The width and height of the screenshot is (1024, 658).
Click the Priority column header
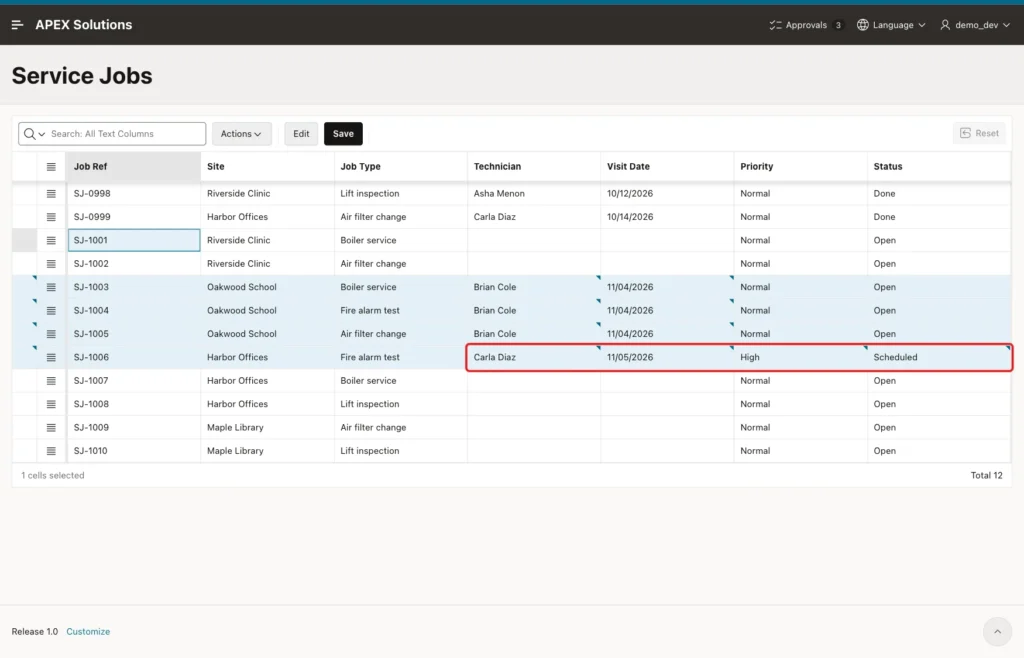[x=801, y=166]
